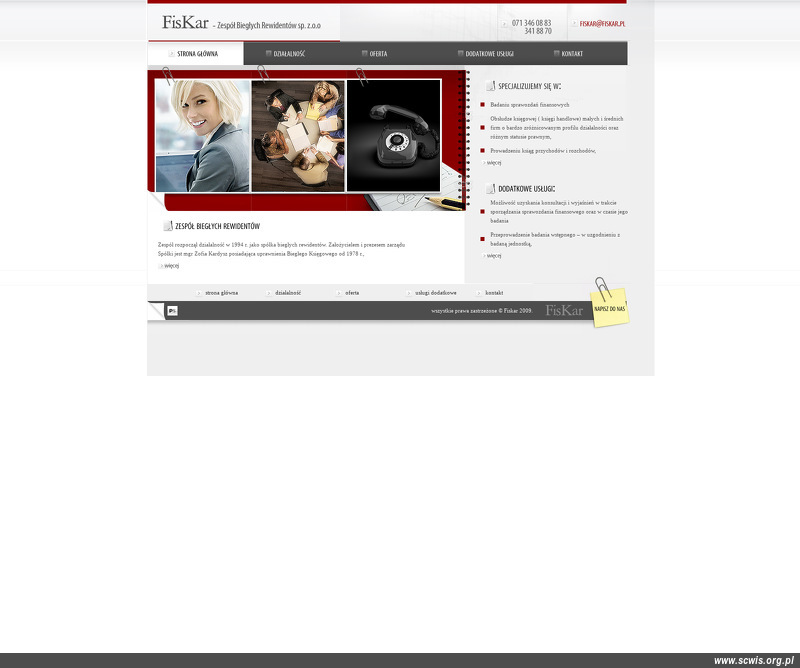Click the document icon beside Zespół Biegłych Rewidentów
The image size is (800, 668).
(168, 226)
